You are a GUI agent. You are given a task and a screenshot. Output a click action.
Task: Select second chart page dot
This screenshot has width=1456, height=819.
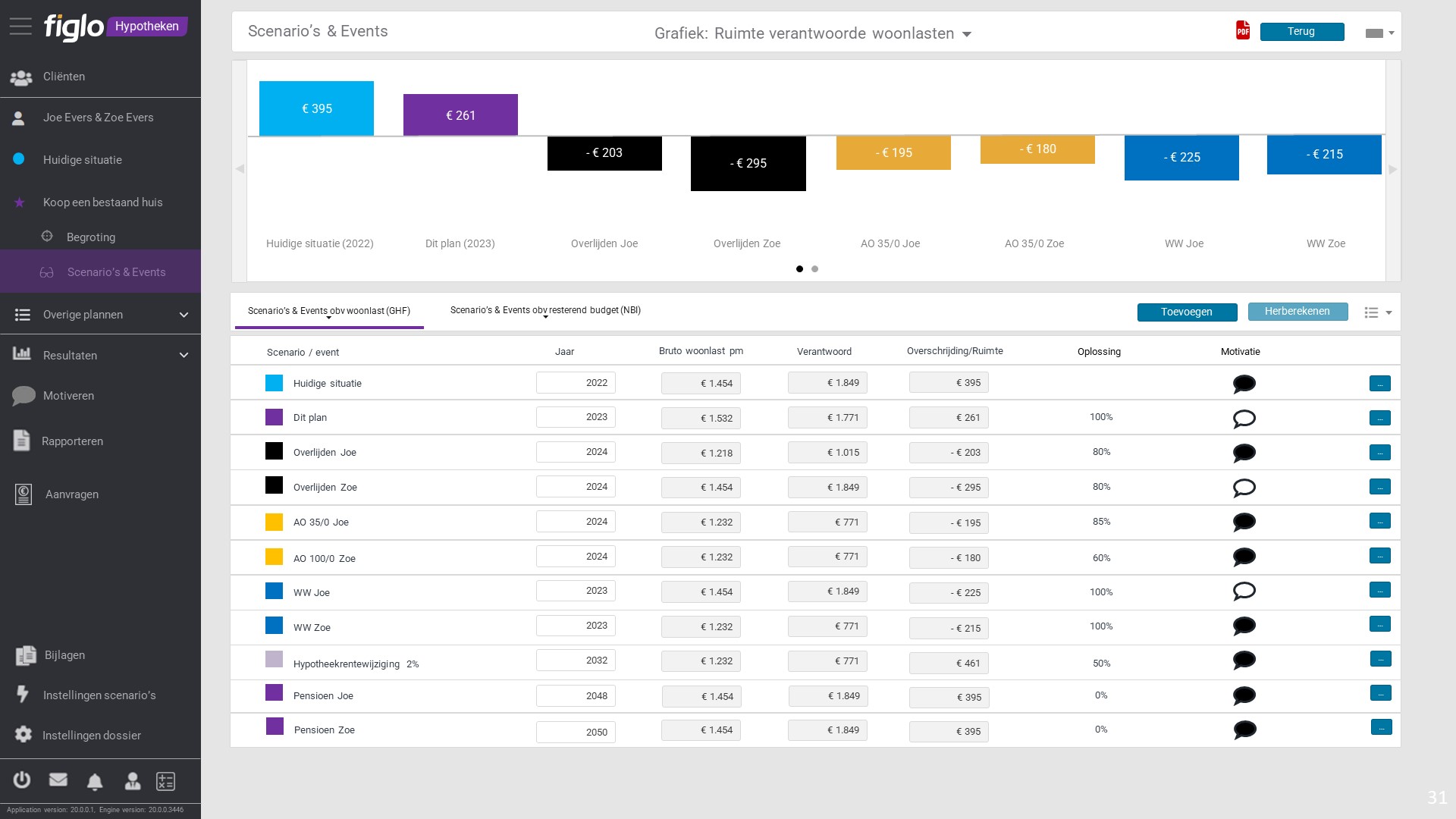click(814, 269)
